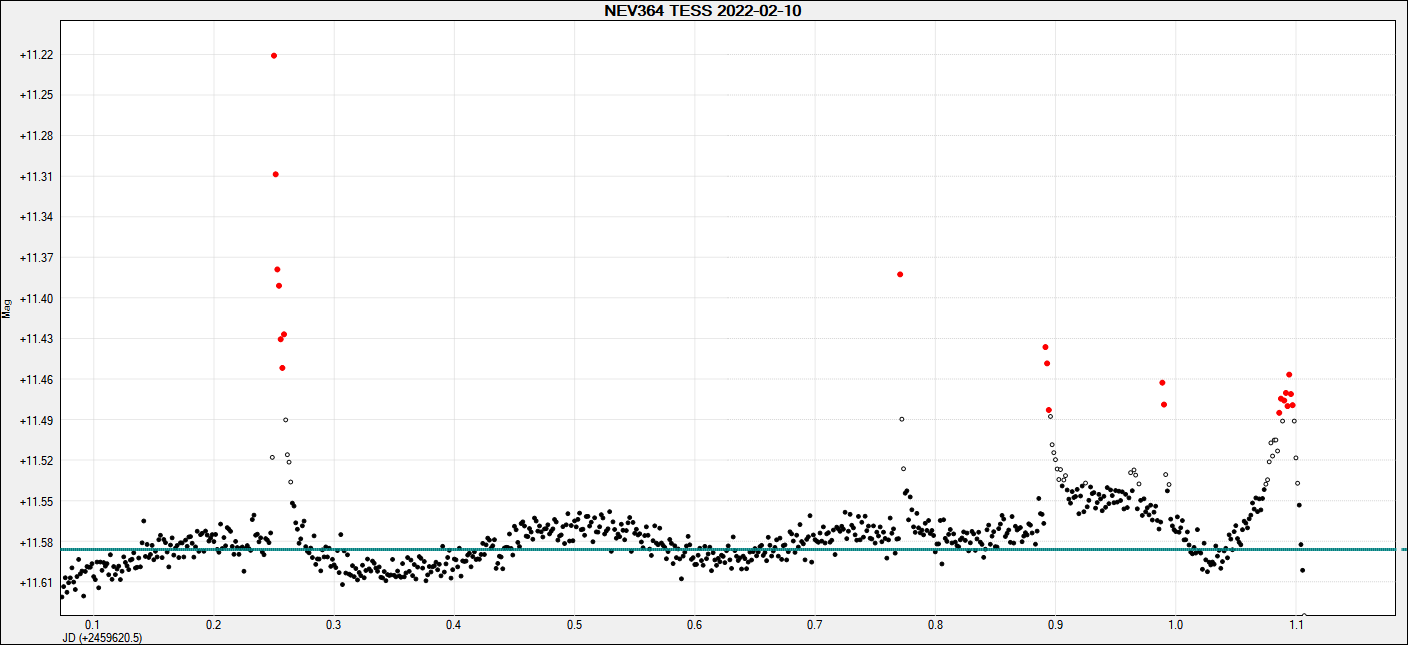
Task: Click the +11.25 magnitude tick label
Action: click(x=37, y=95)
